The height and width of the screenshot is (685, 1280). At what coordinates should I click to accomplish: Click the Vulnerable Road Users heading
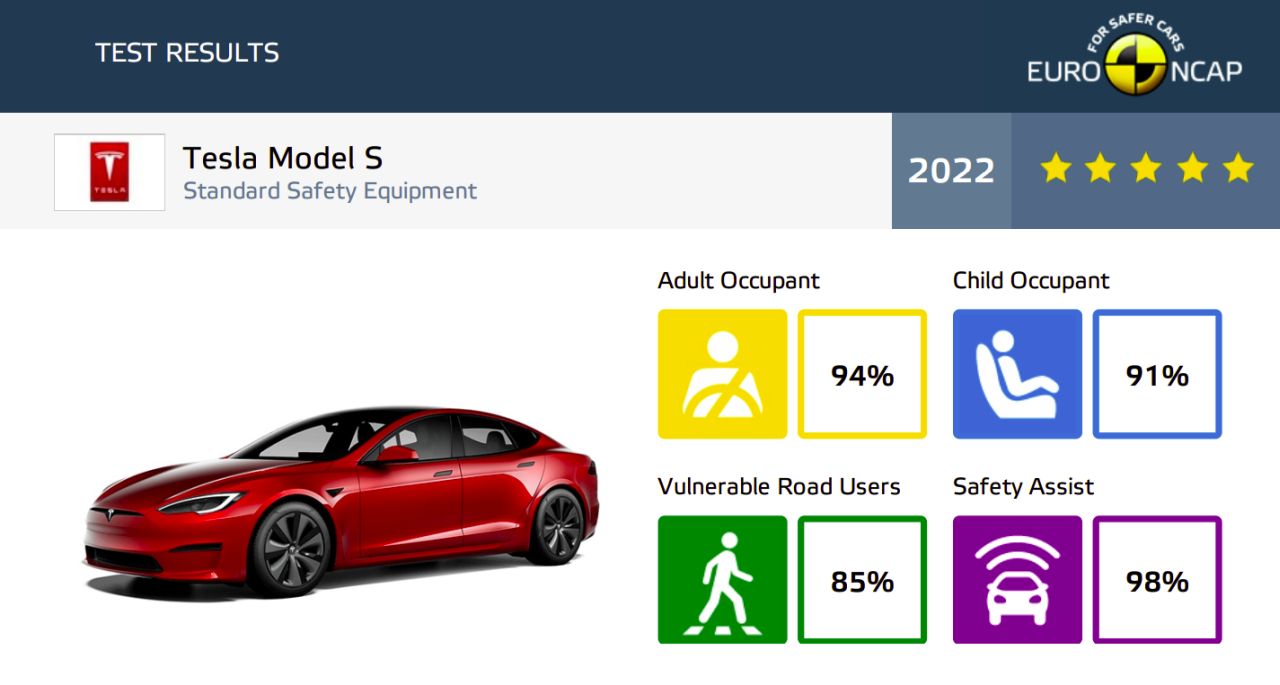tap(779, 487)
